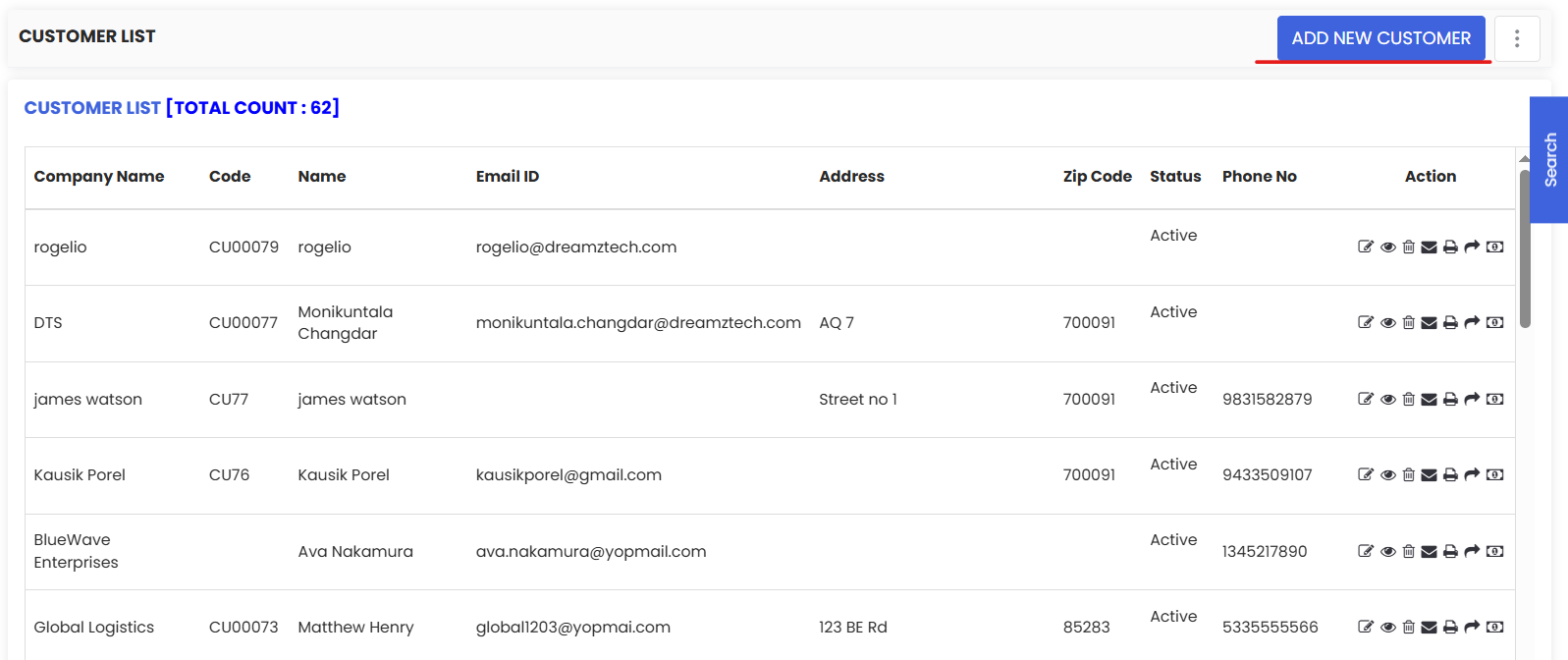View details of BlueWave Enterprises

(x=1388, y=552)
